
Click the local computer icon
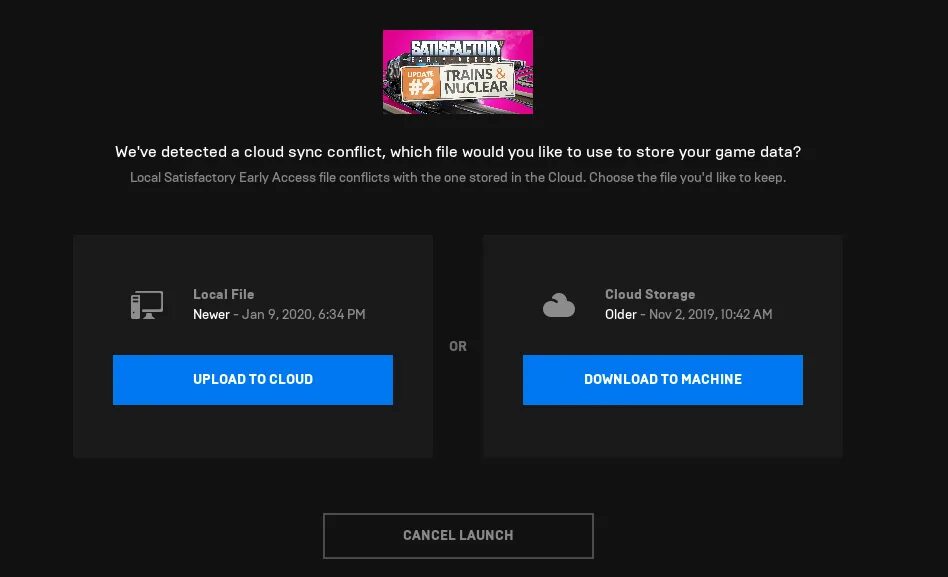pyautogui.click(x=147, y=305)
